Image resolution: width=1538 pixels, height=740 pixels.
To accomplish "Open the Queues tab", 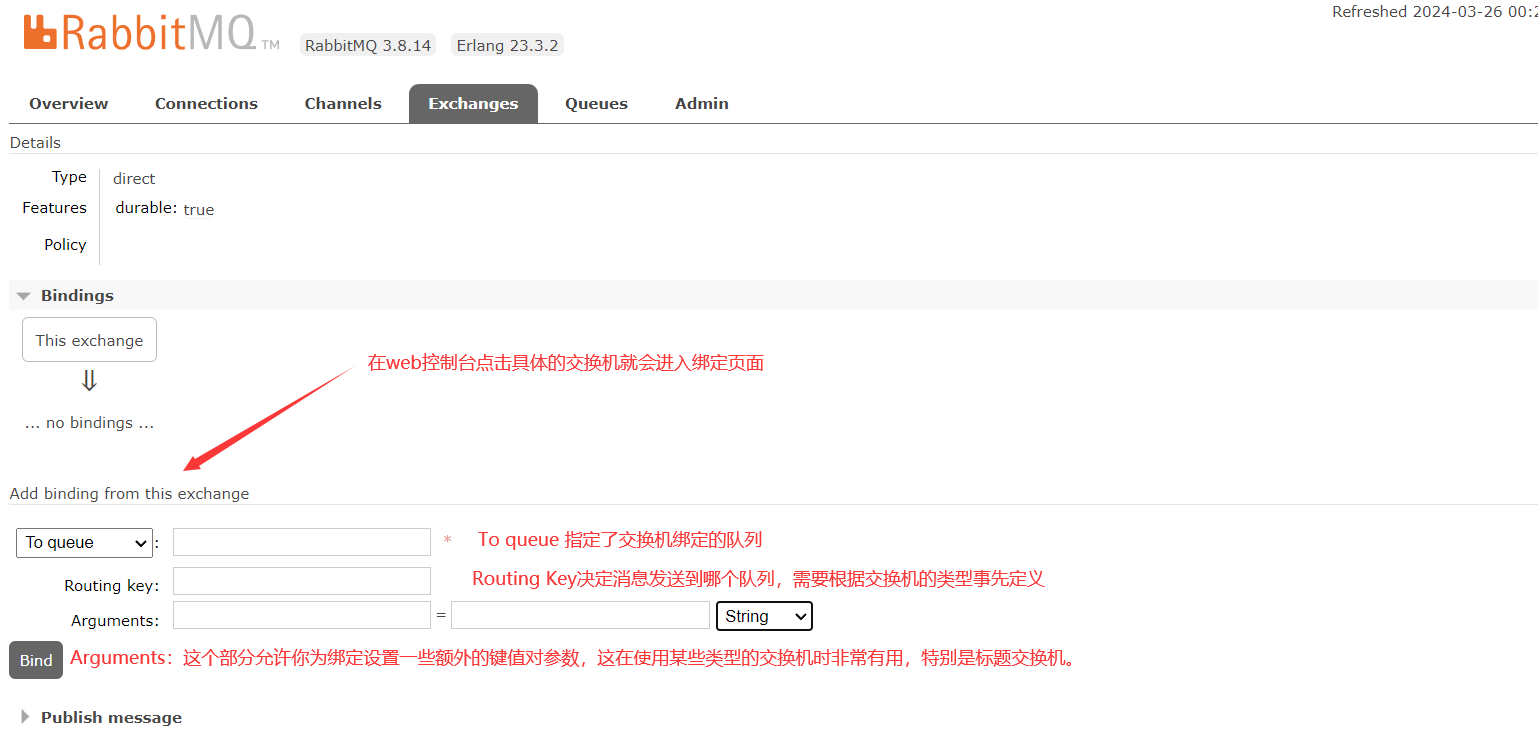I will point(596,104).
